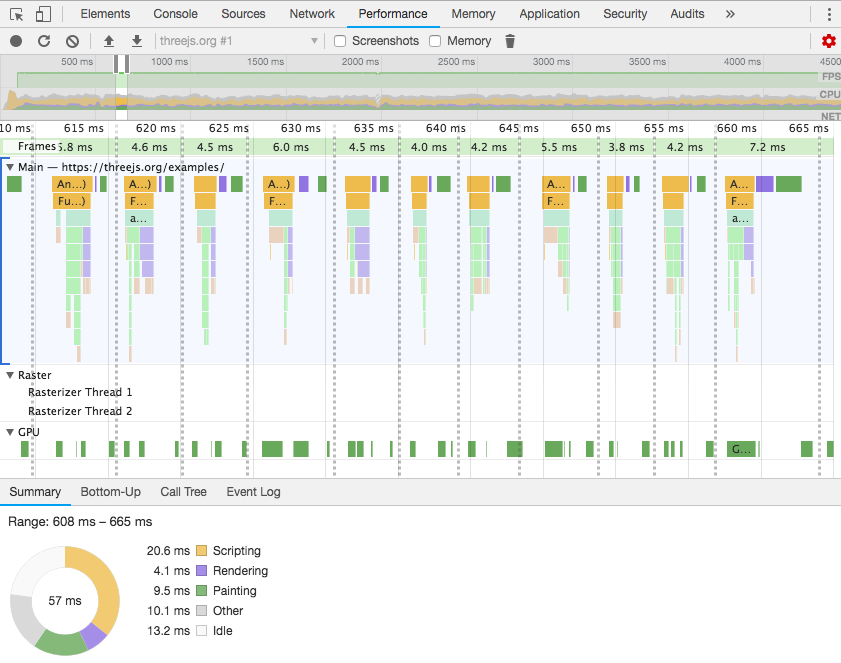The image size is (841, 663).
Task: Collapse the Main thread section
Action: click(10, 167)
